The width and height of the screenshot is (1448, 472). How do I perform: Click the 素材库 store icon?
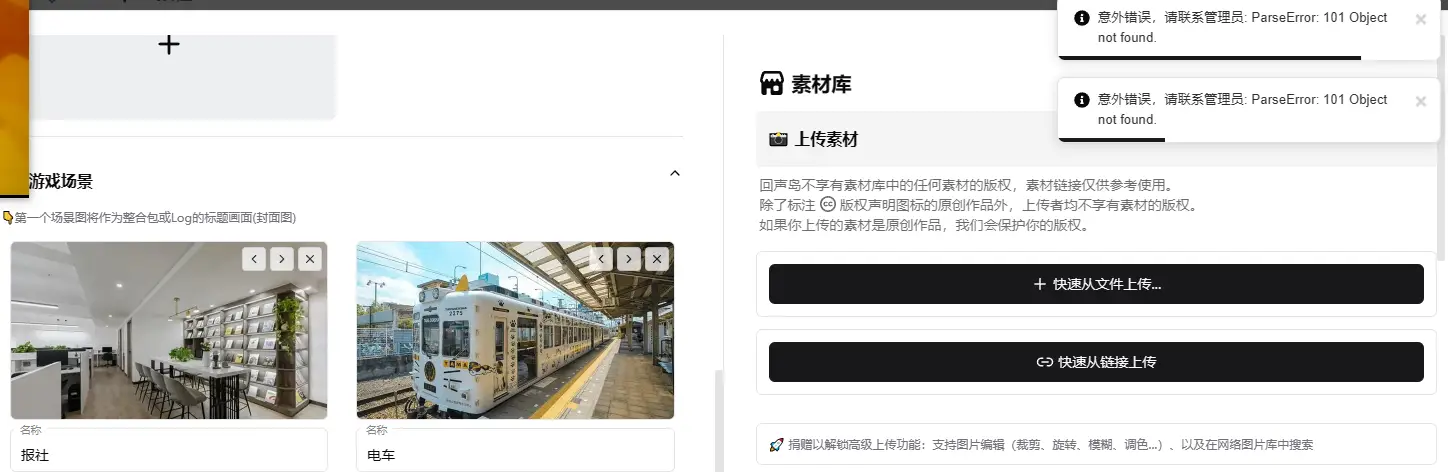[771, 83]
